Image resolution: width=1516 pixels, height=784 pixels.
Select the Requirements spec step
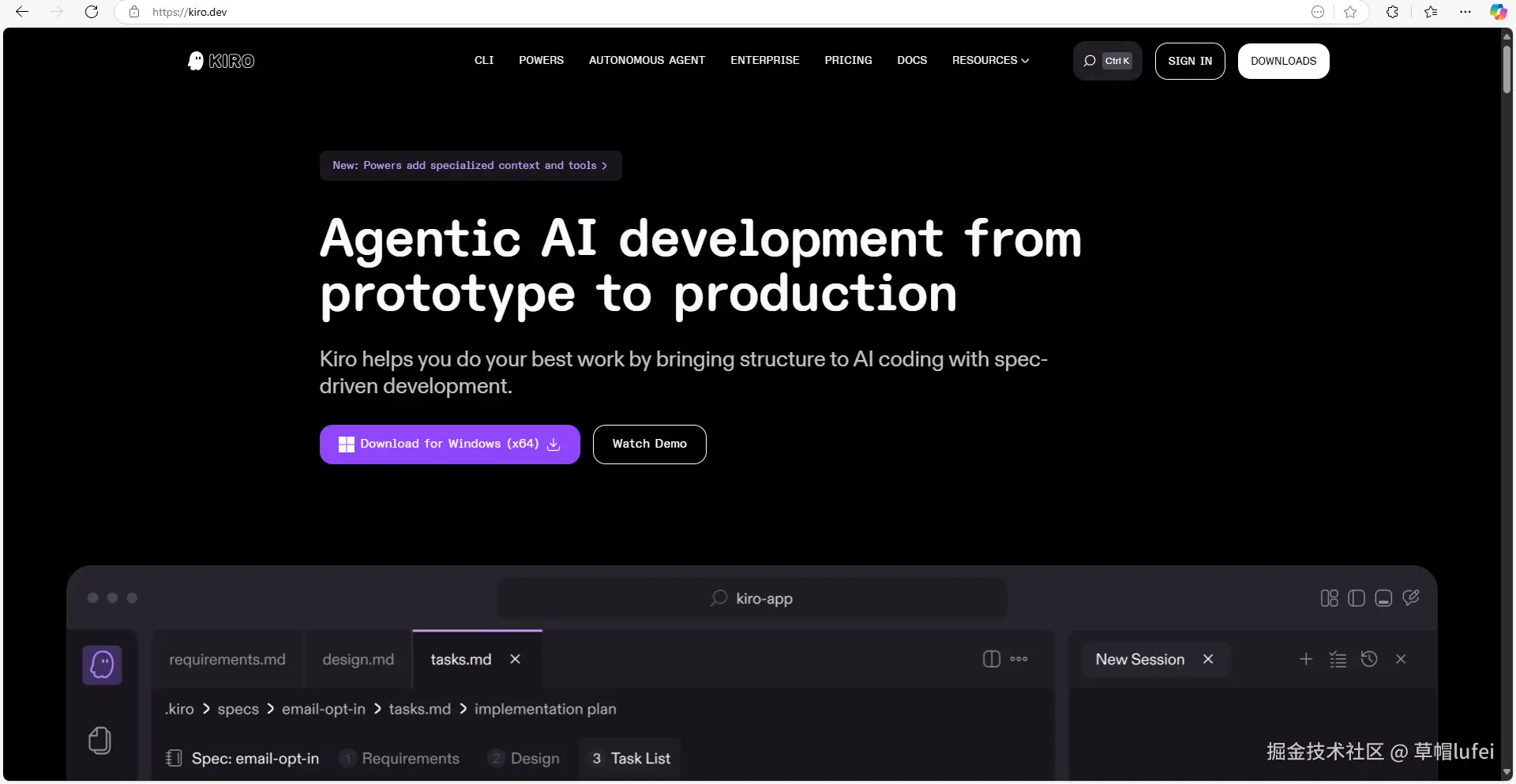click(400, 759)
